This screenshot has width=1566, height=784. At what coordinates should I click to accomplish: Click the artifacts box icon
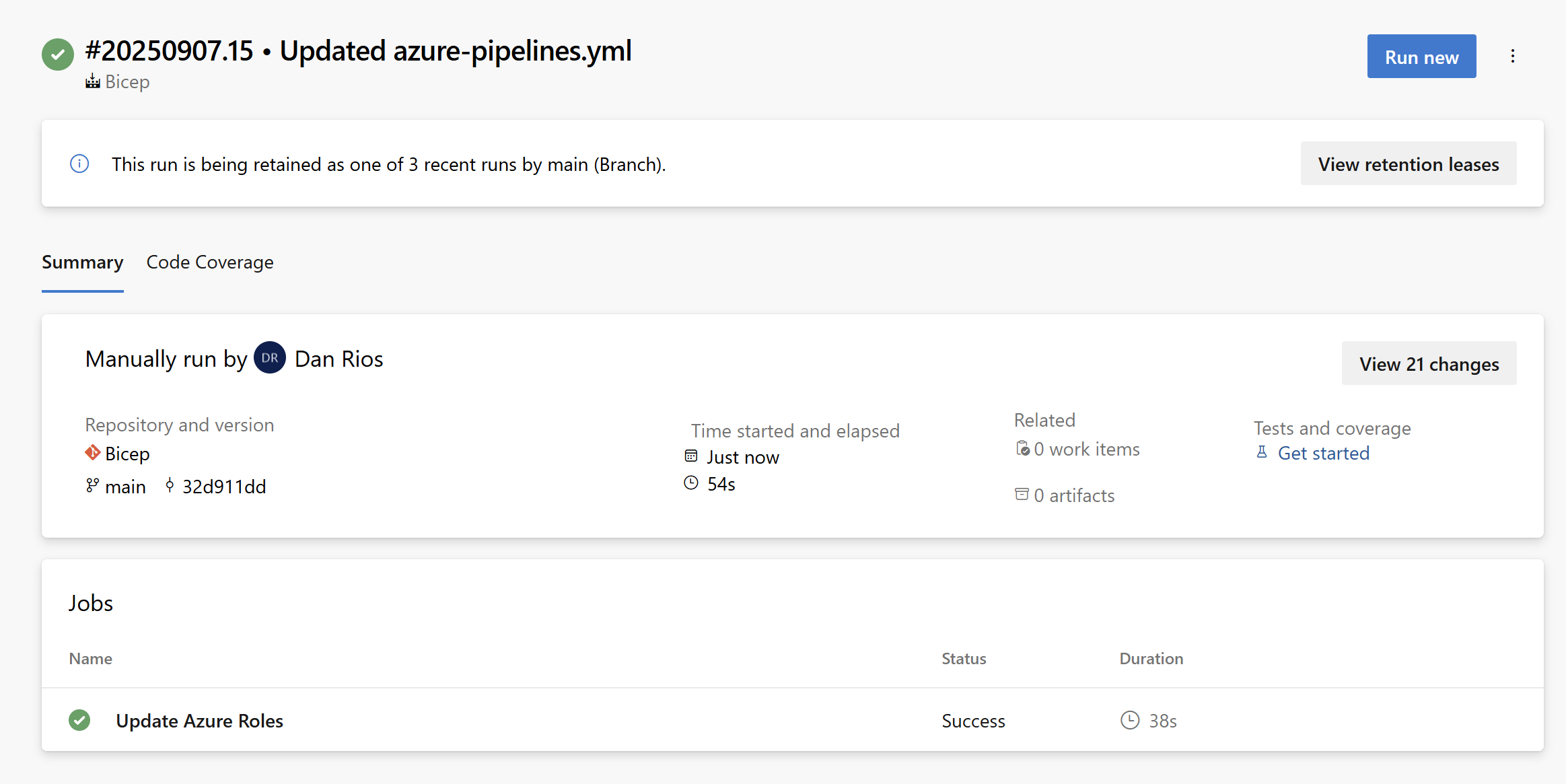pyautogui.click(x=1022, y=495)
